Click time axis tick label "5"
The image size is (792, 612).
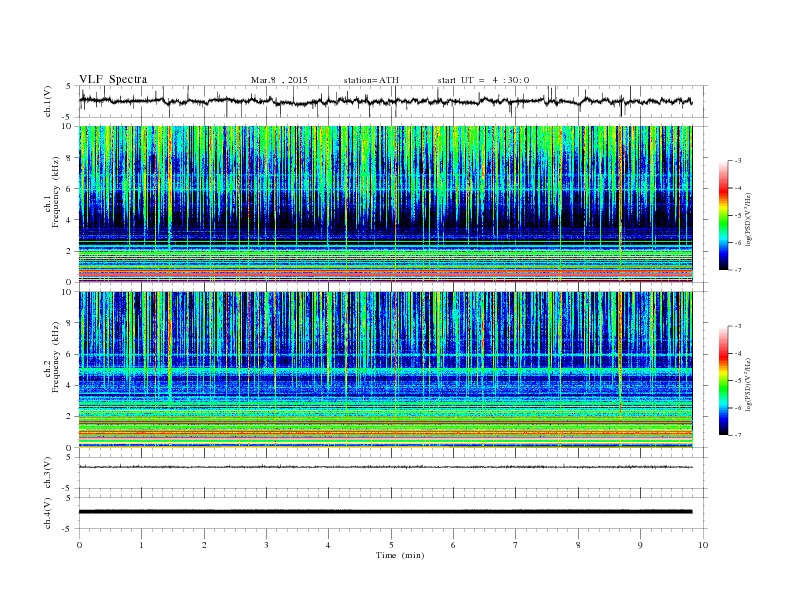[391, 545]
